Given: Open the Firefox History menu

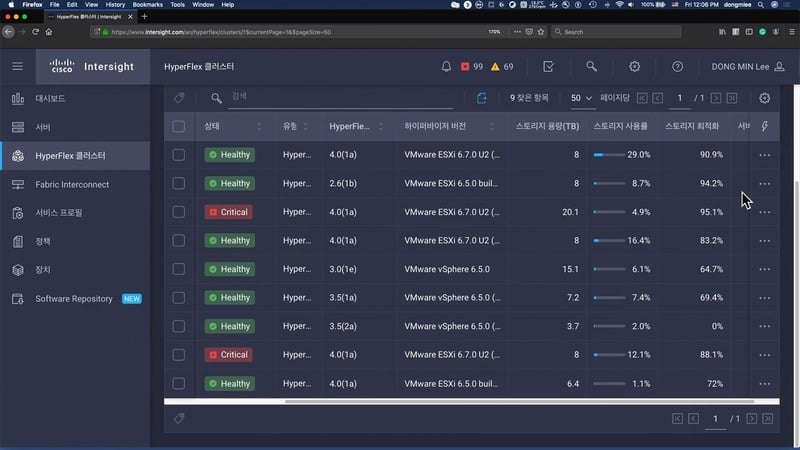Looking at the screenshot, I should click(115, 5).
